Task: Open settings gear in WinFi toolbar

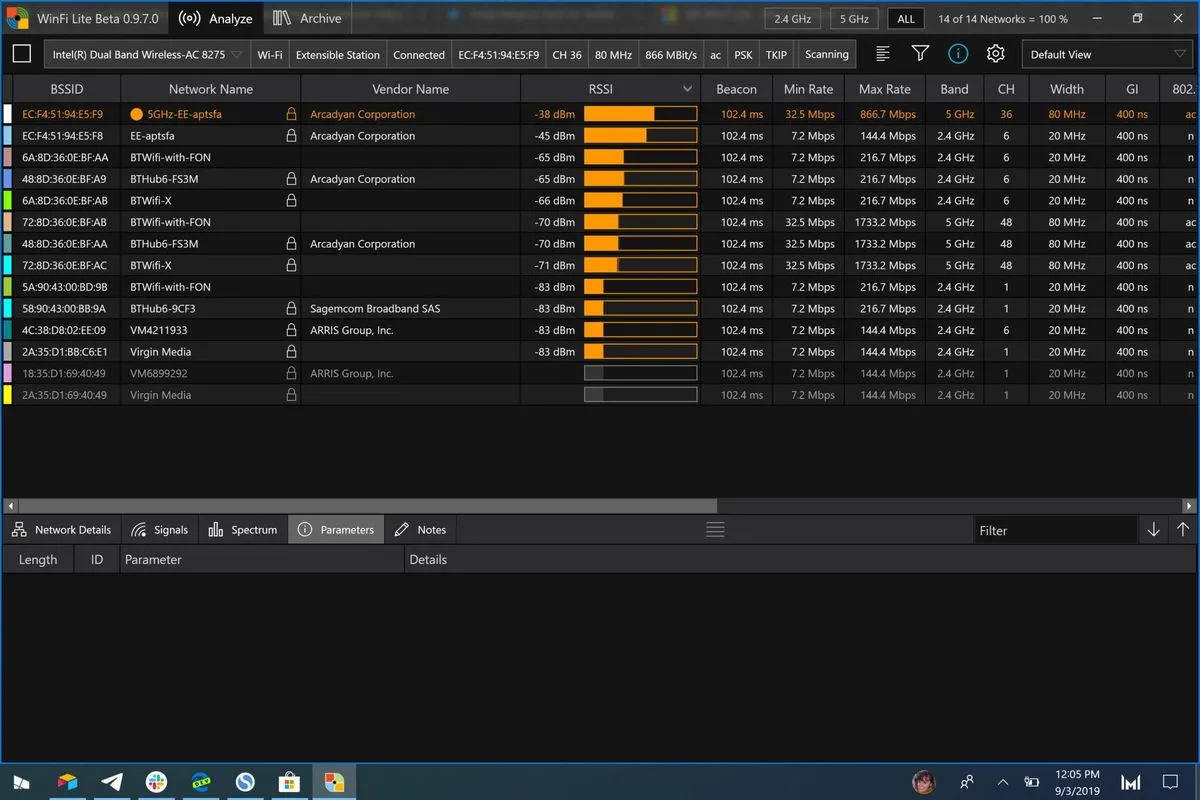Action: 995,54
